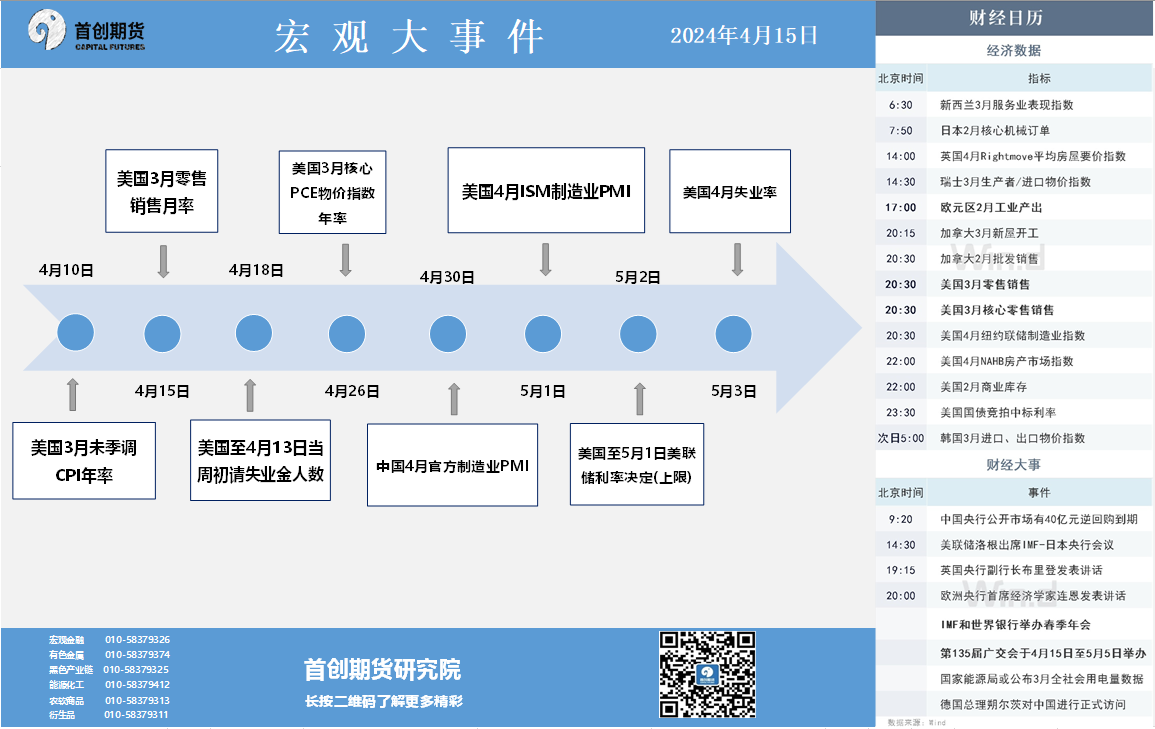Click the 5月2日 date label
1155x729 pixels.
638,278
